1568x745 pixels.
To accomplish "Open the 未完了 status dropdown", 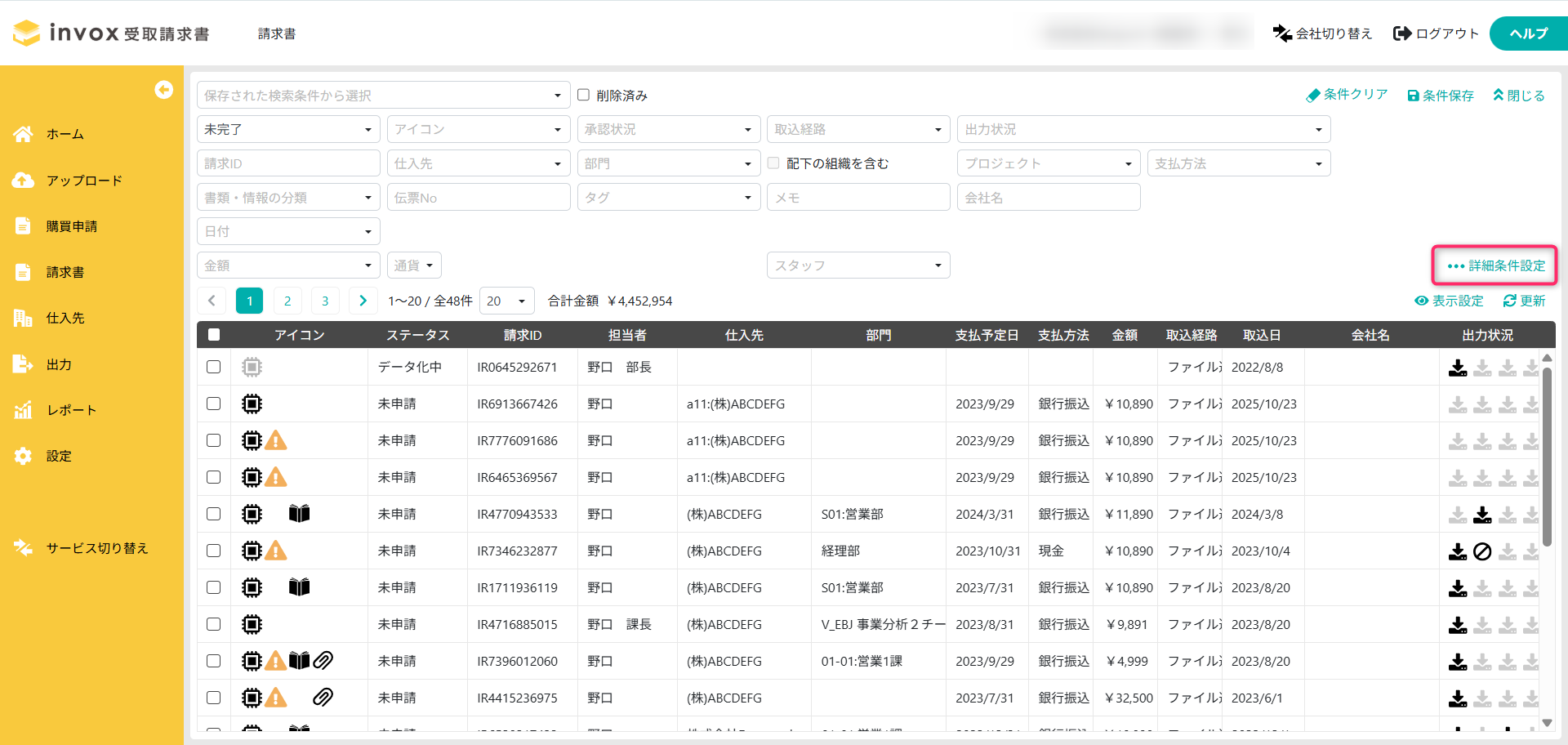I will pos(288,129).
